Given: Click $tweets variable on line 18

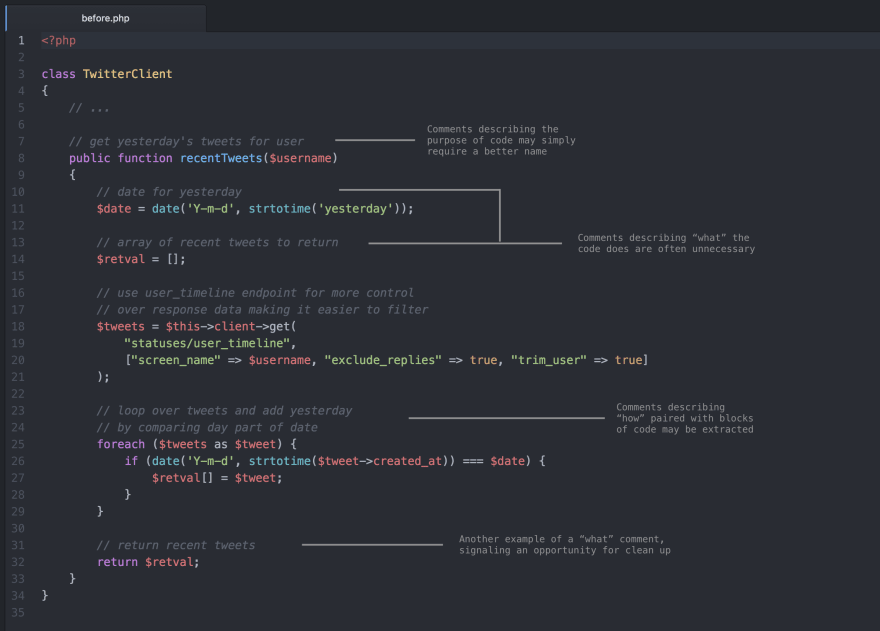Looking at the screenshot, I should pos(121,327).
